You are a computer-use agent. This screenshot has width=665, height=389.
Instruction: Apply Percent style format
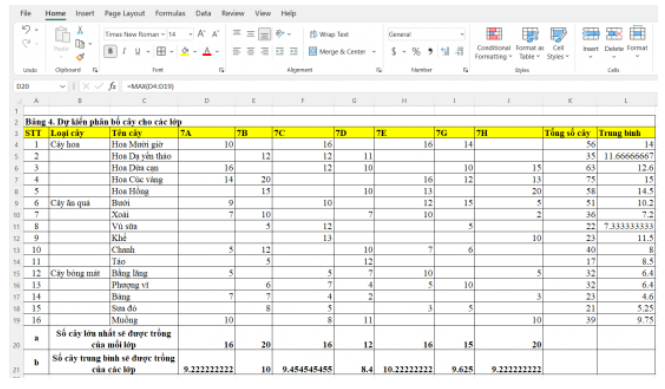[x=416, y=51]
